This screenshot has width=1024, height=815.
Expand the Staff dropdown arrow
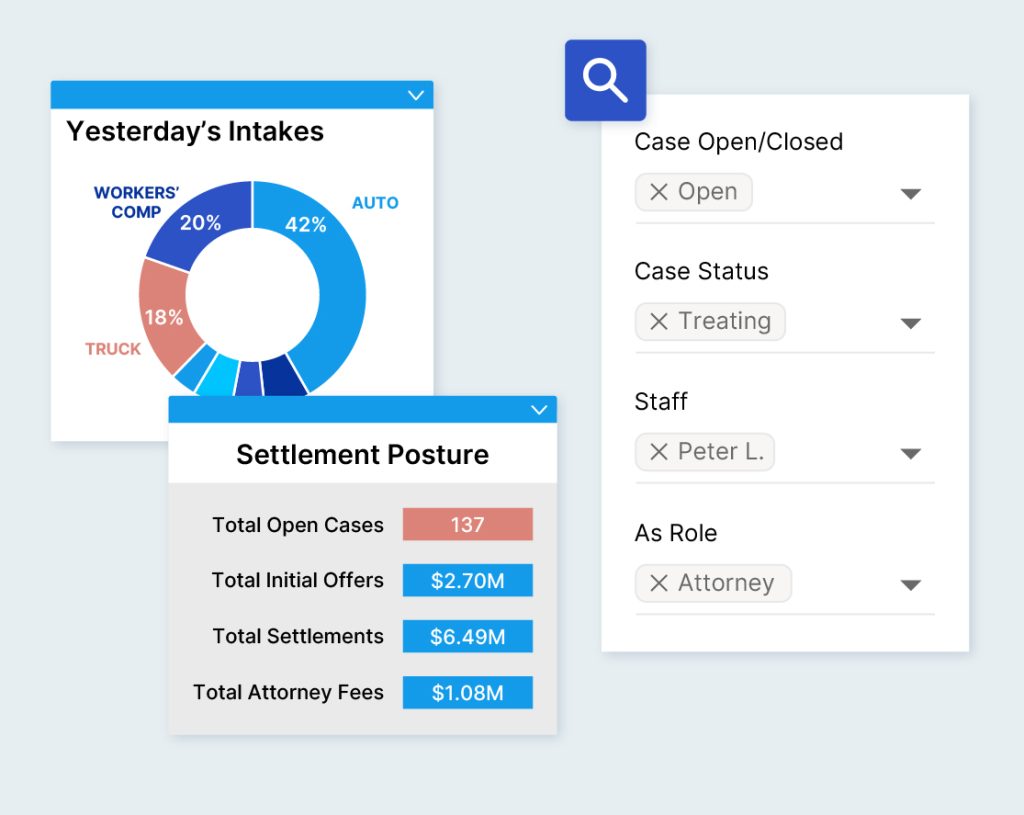coord(910,454)
